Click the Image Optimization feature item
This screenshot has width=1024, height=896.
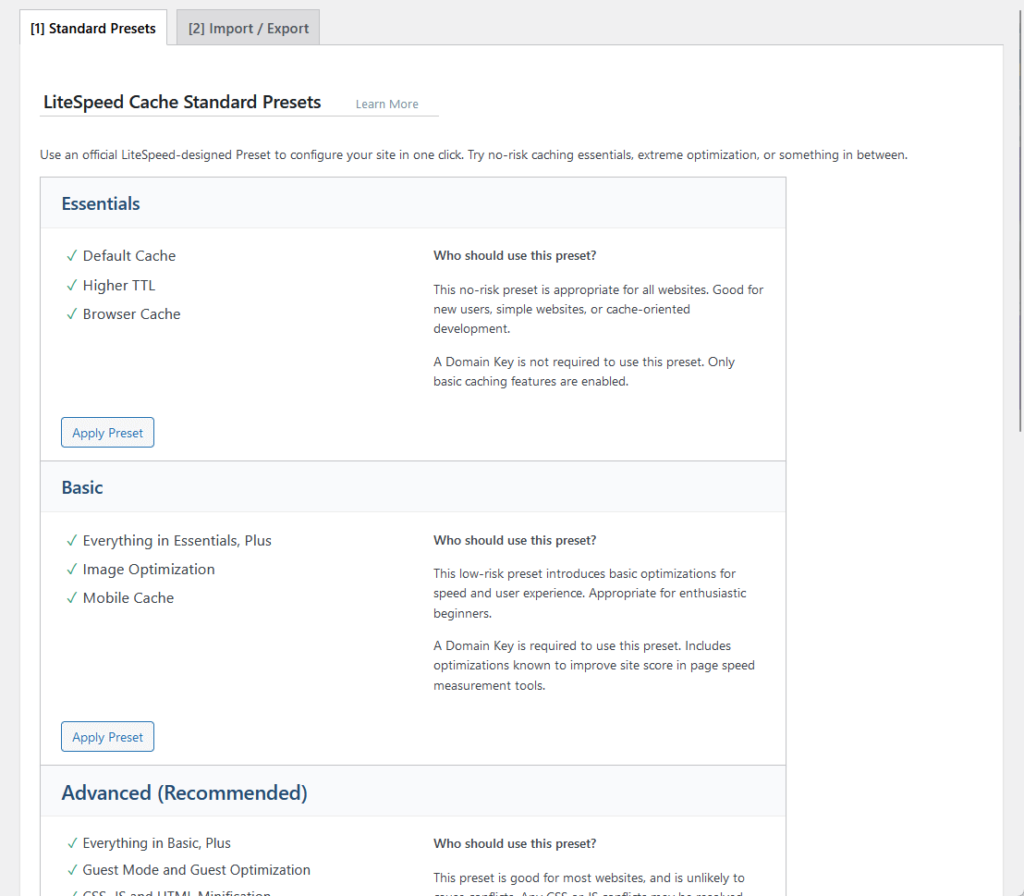(x=149, y=569)
